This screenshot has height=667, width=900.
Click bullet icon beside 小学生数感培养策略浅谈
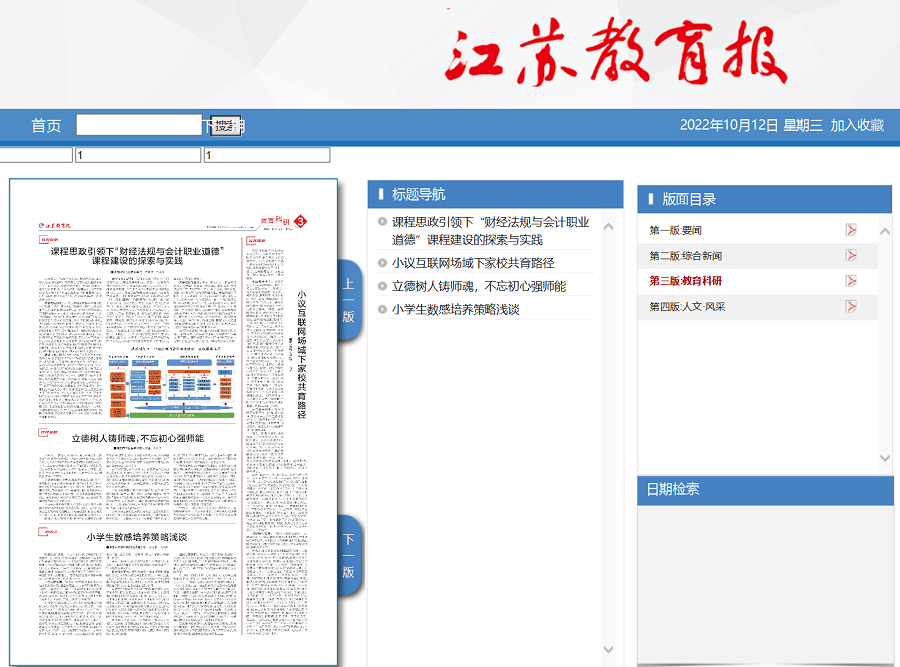tap(382, 309)
